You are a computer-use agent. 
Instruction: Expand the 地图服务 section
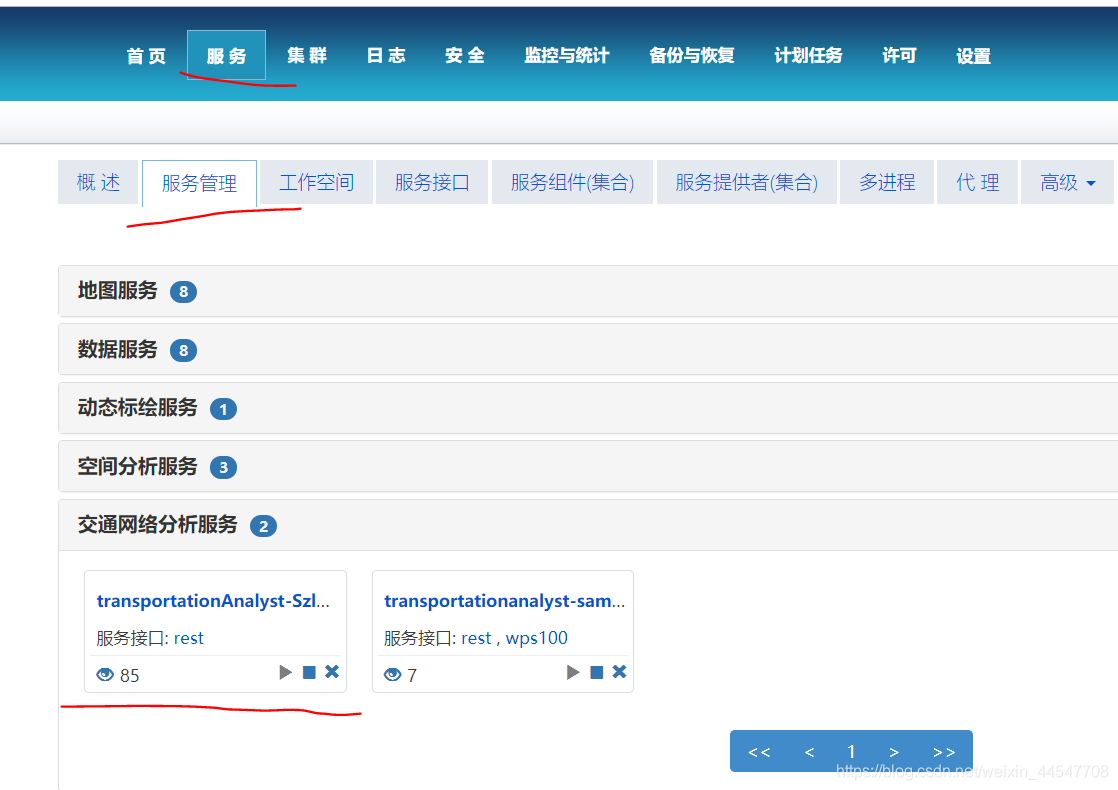tap(588, 291)
